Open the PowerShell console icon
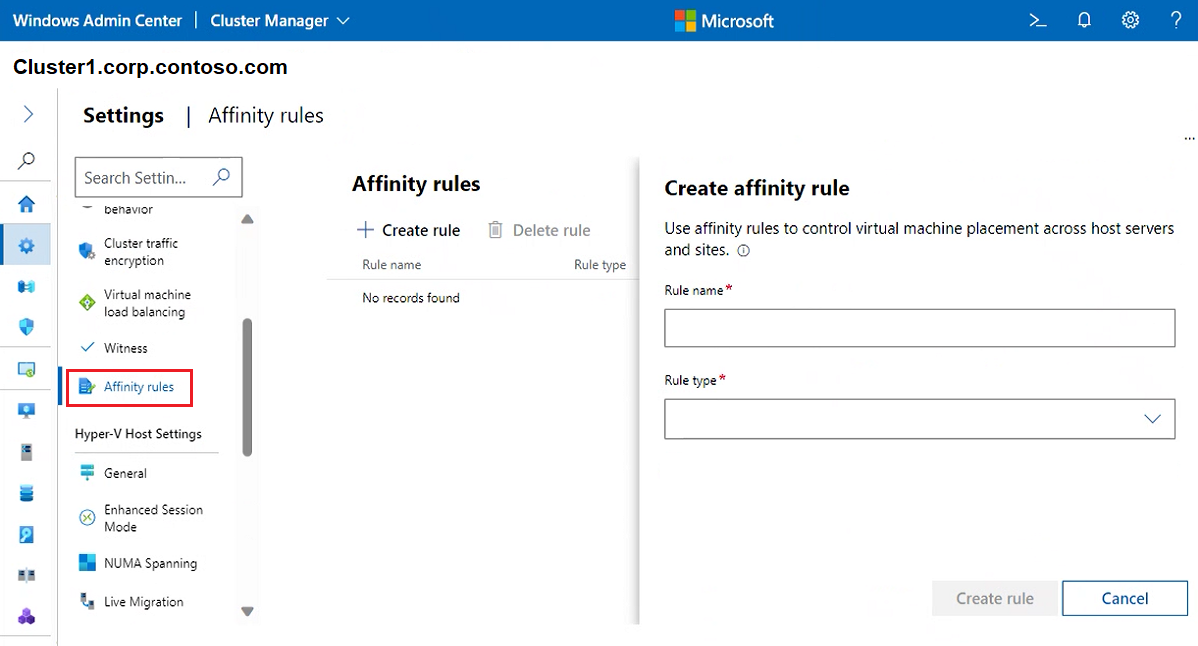Image resolution: width=1198 pixels, height=646 pixels. pyautogui.click(x=1038, y=20)
